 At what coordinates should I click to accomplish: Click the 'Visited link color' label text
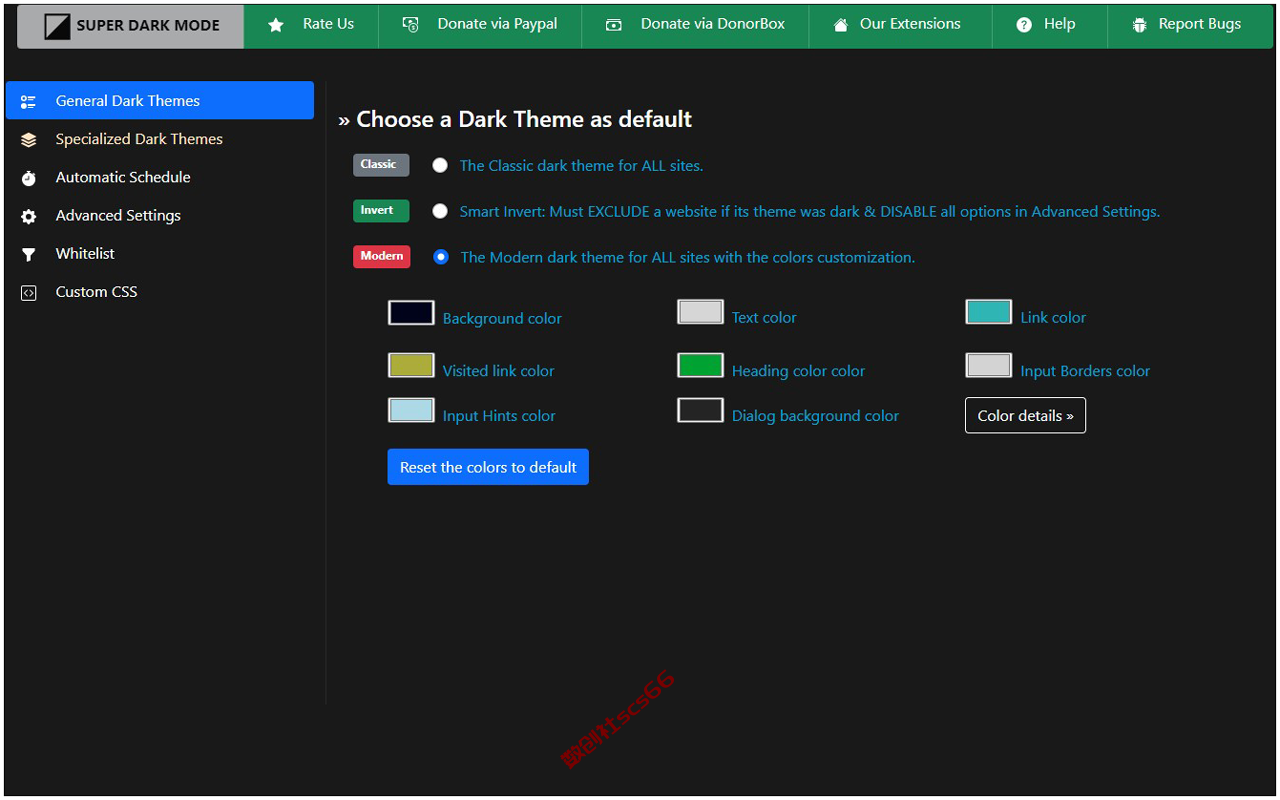(498, 371)
